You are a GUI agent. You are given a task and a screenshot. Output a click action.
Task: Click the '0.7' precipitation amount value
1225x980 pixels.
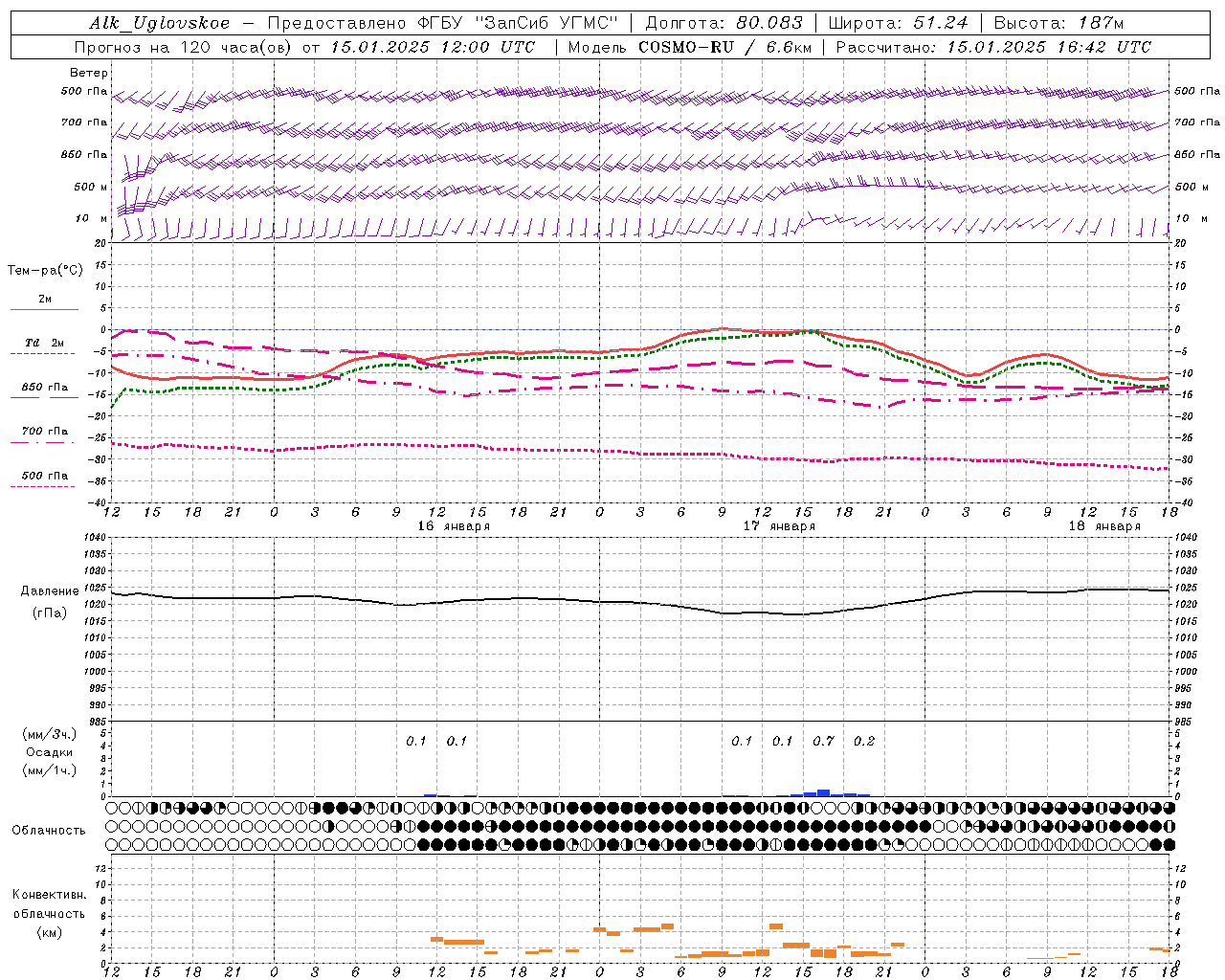coord(823,742)
